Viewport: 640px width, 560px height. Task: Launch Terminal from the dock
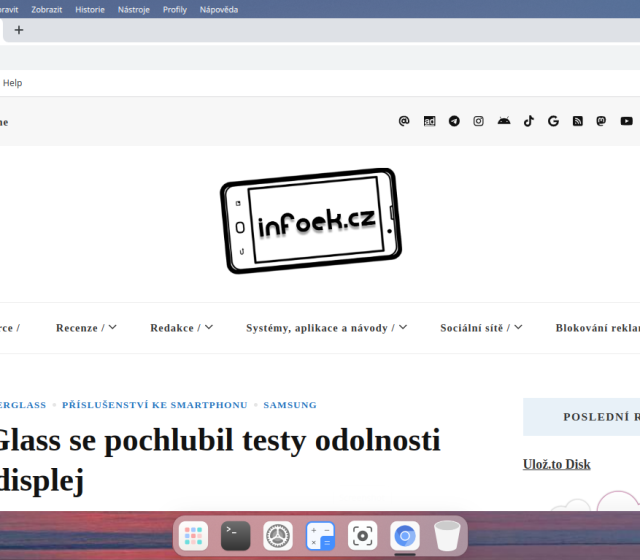pyautogui.click(x=235, y=536)
